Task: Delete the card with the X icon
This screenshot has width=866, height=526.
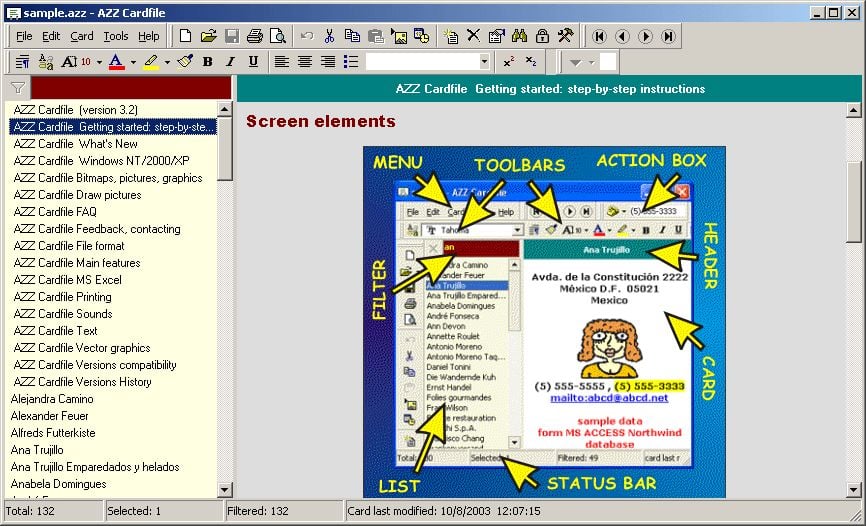Action: [x=473, y=36]
